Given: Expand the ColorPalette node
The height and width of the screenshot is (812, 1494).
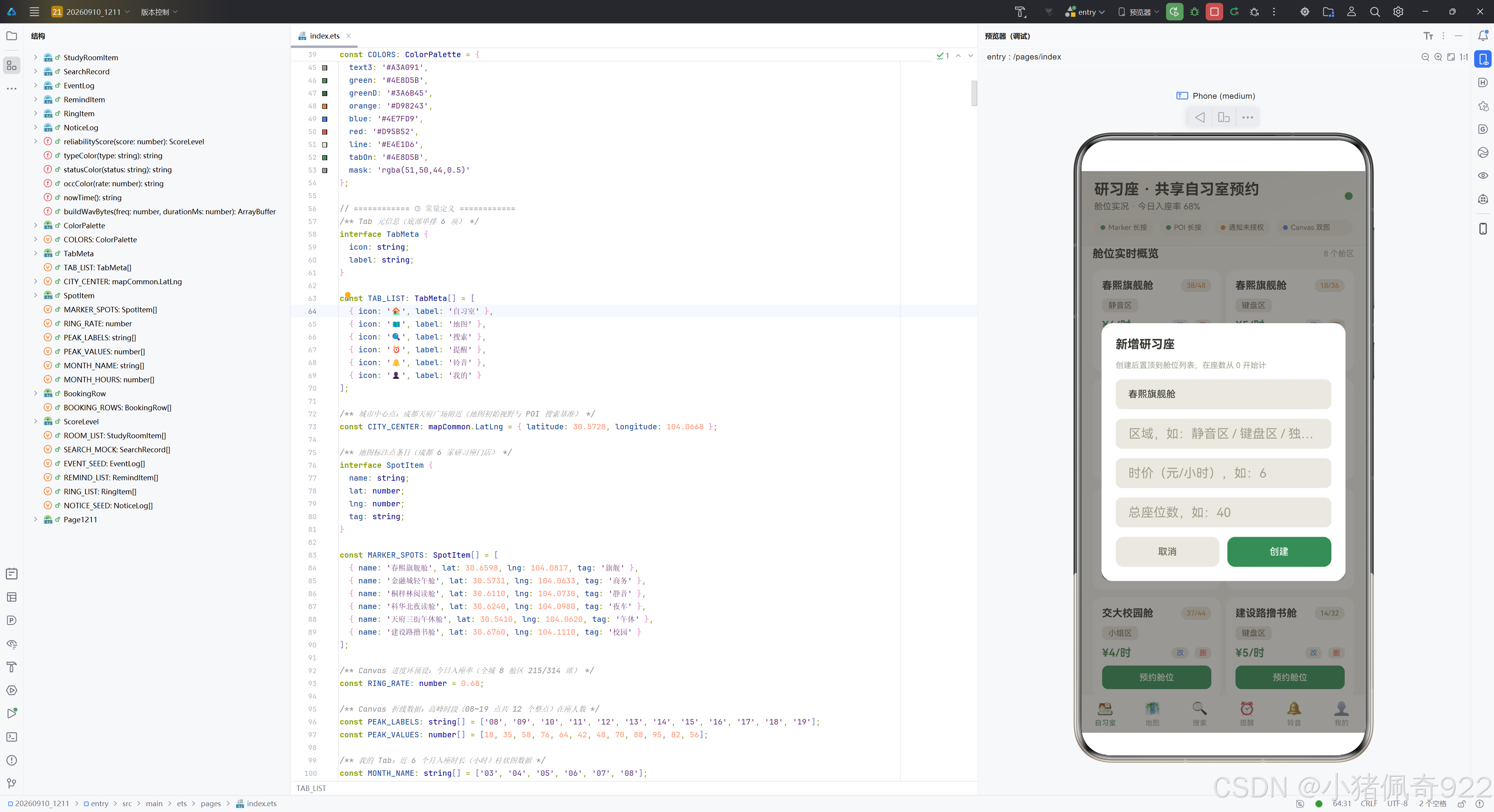Looking at the screenshot, I should tap(35, 226).
